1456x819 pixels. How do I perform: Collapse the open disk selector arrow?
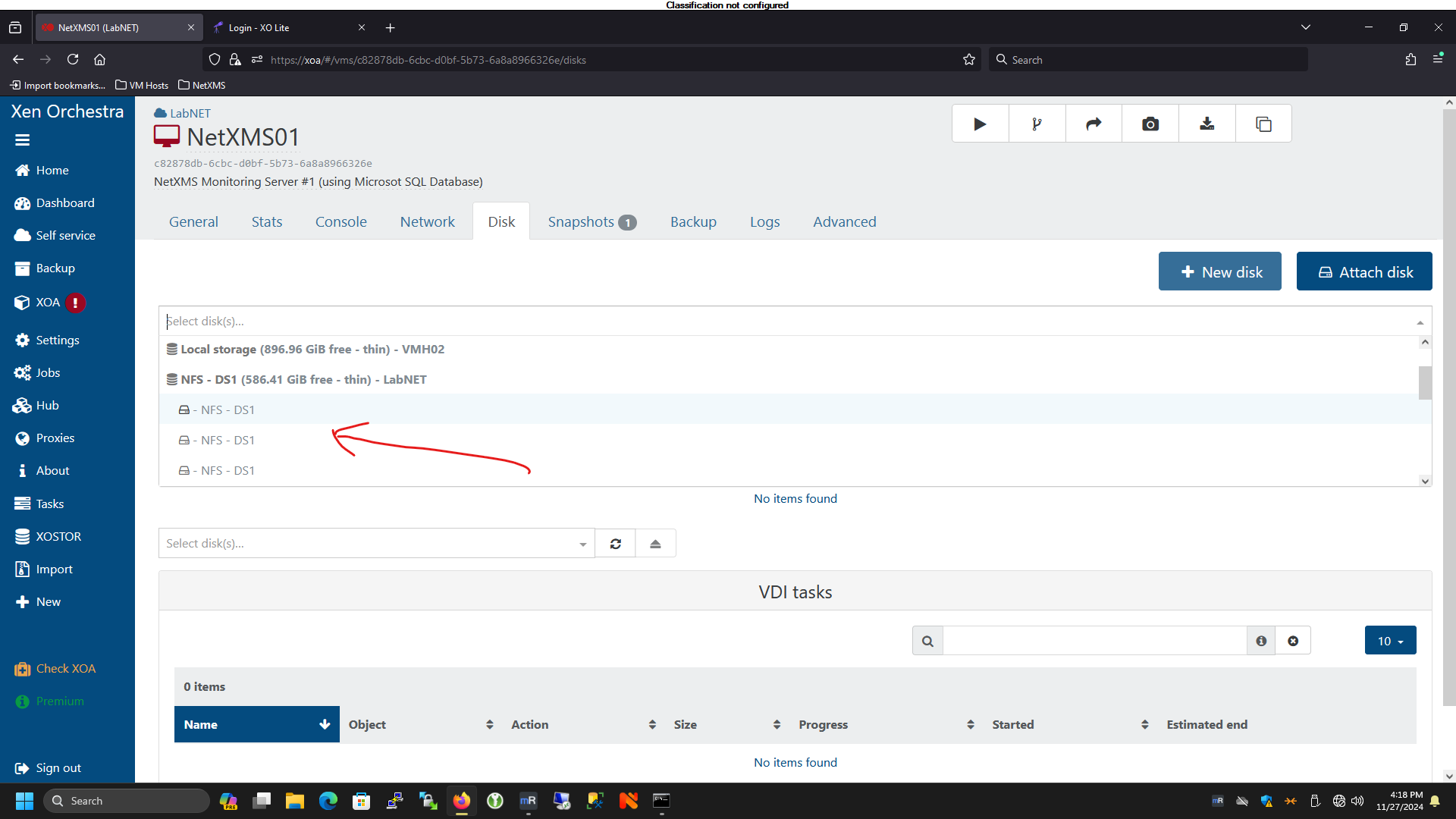1420,322
